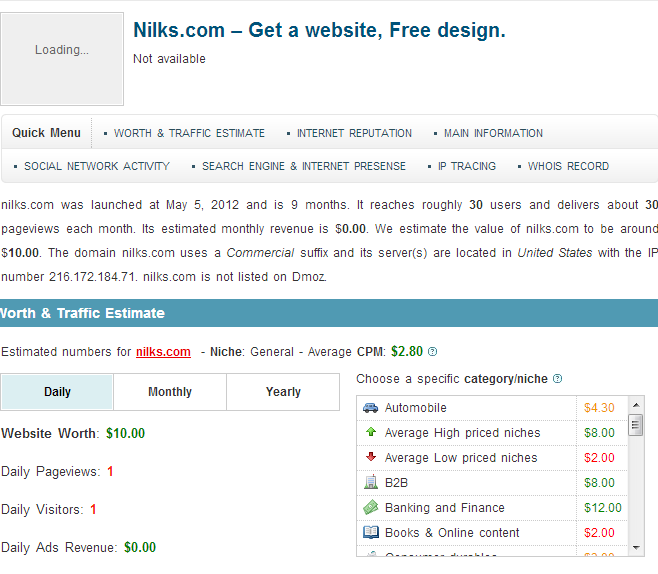Select Average Low priced niches row
658x574 pixels.
[492, 458]
